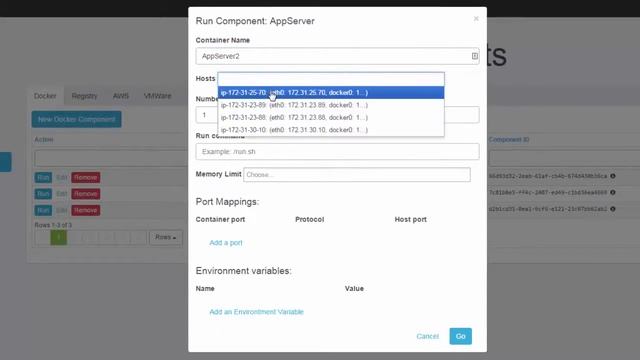Screen dimensions: 640x360
Task: Click the Add a port link
Action: click(x=226, y=243)
